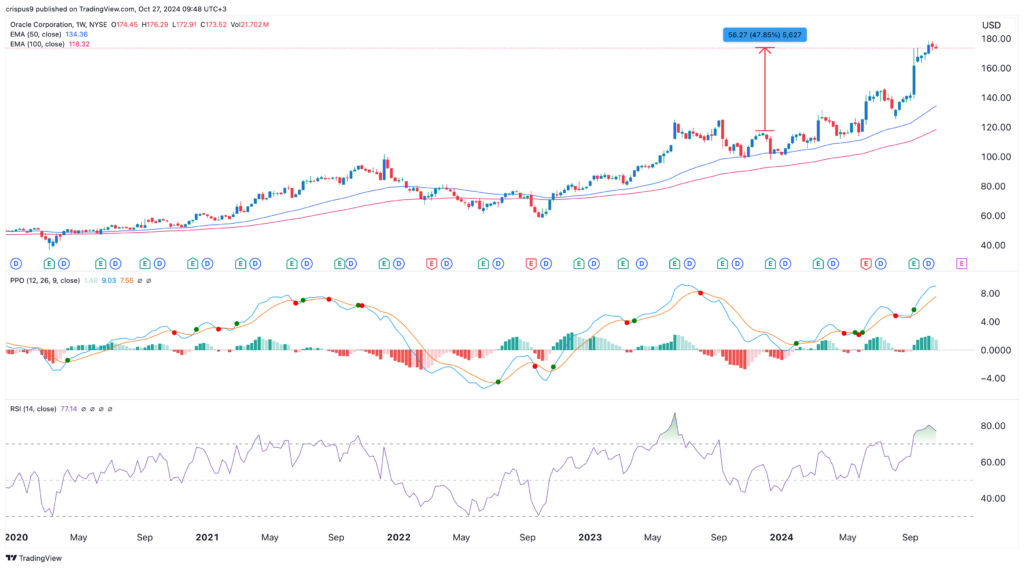
Task: Click the first dividend D marker before the first earnings E marker
Action: [16, 264]
